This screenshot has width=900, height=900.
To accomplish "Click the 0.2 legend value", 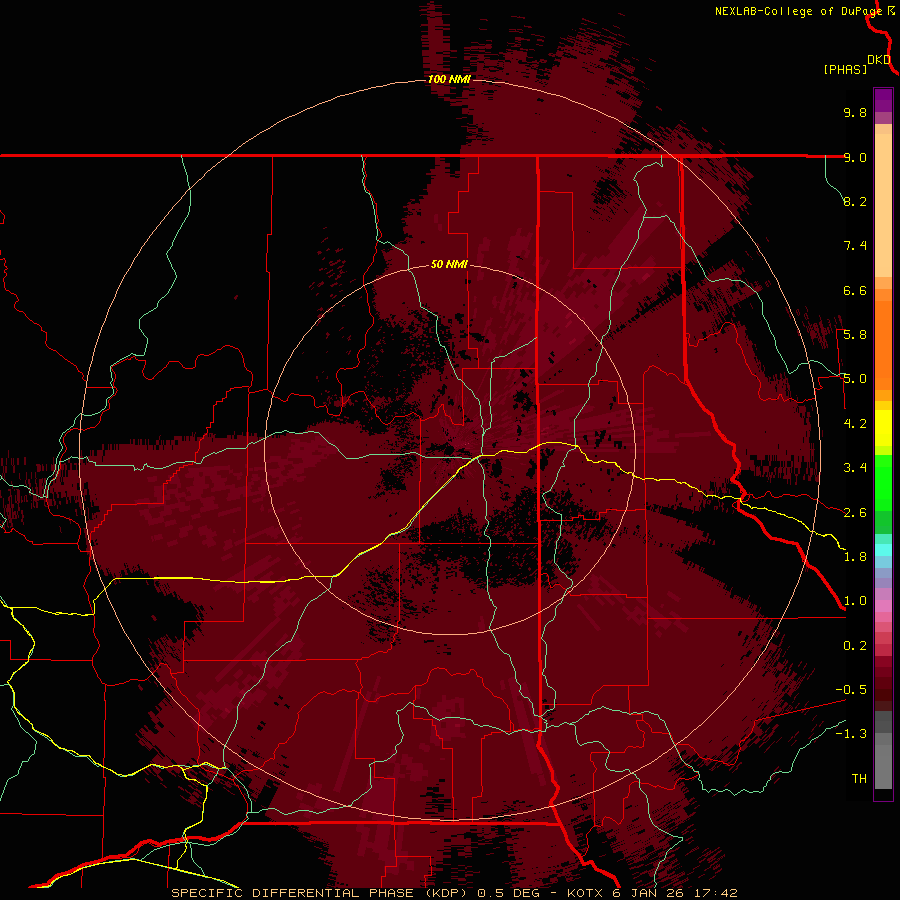I will 855,646.
